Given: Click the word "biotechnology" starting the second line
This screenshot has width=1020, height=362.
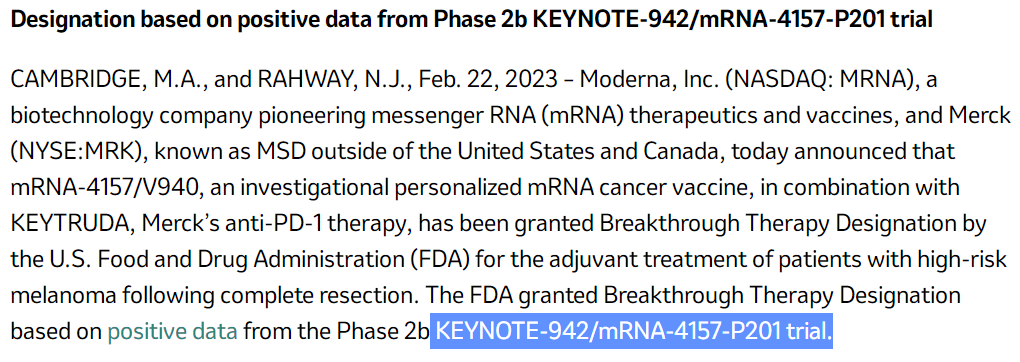Looking at the screenshot, I should [74, 117].
